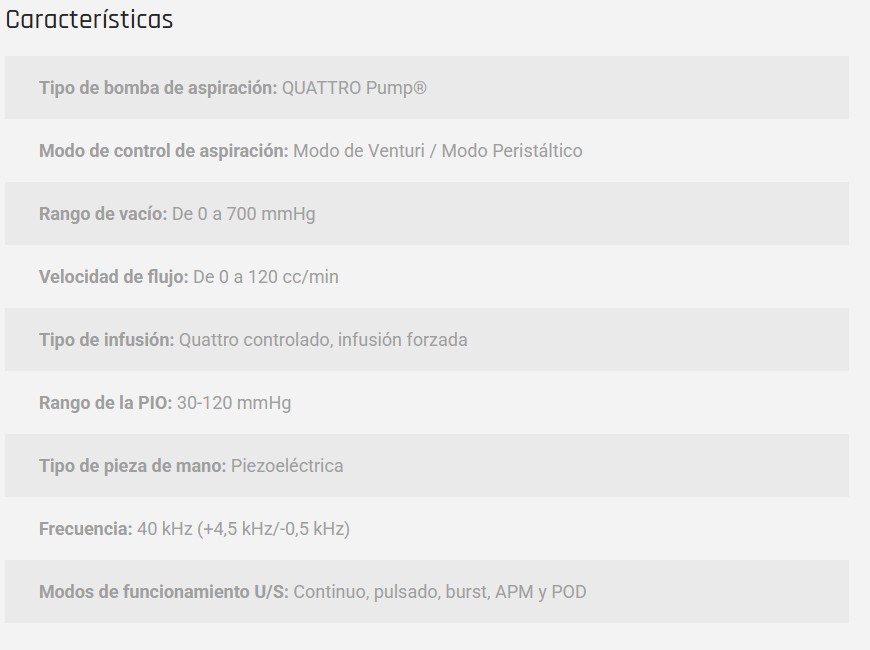Select the Tipo de bomba de aspiración row
Screen dimensions: 870x650
point(427,87)
